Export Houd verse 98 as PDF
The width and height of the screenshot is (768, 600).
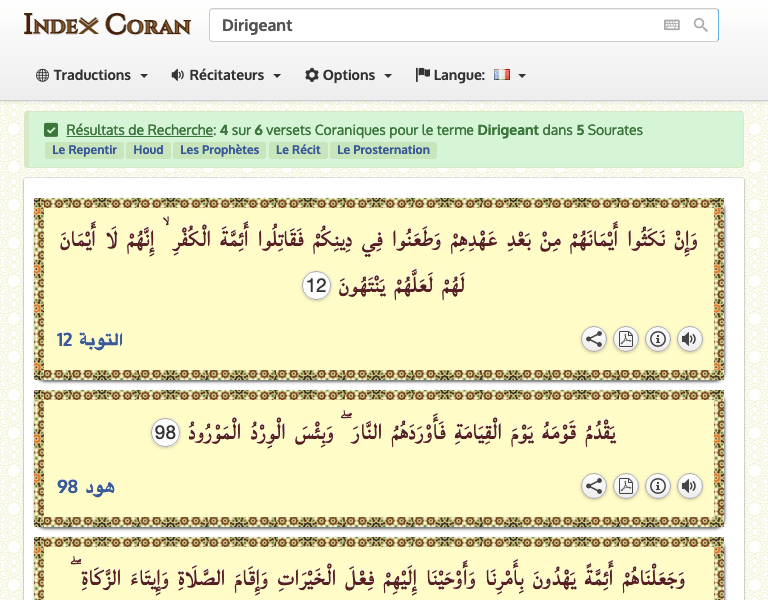tap(625, 486)
